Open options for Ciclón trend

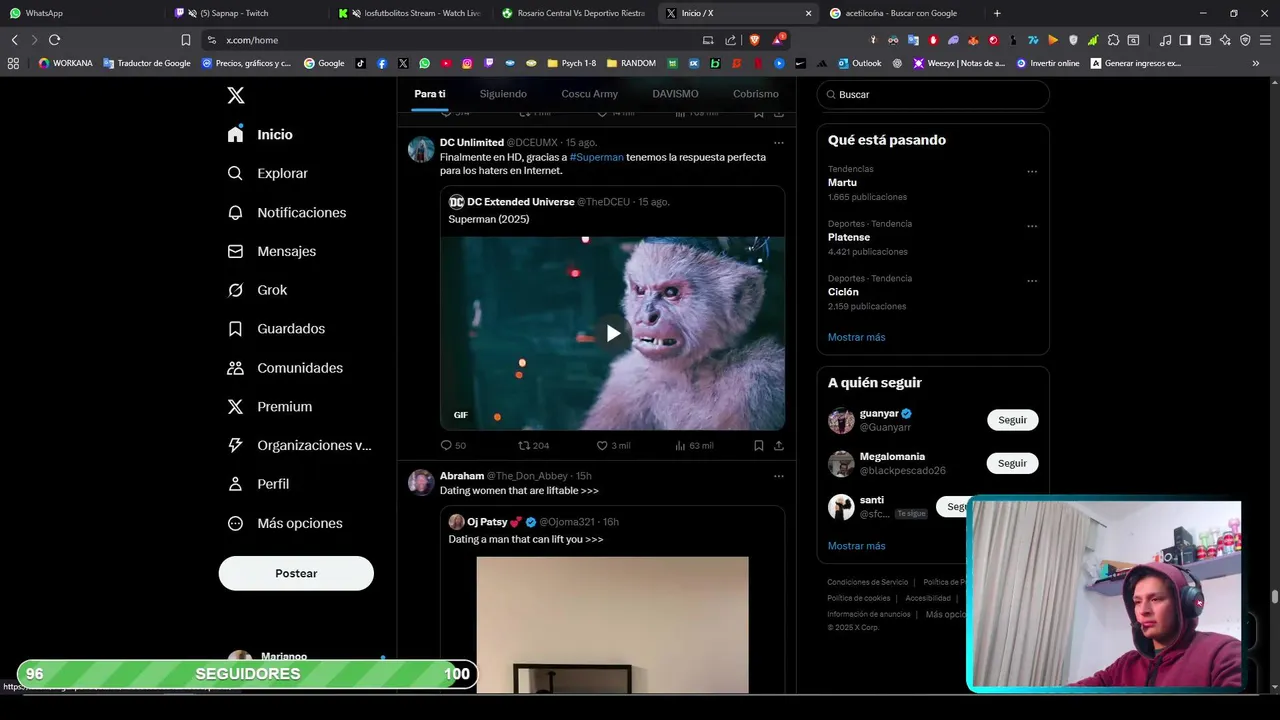tap(1032, 281)
